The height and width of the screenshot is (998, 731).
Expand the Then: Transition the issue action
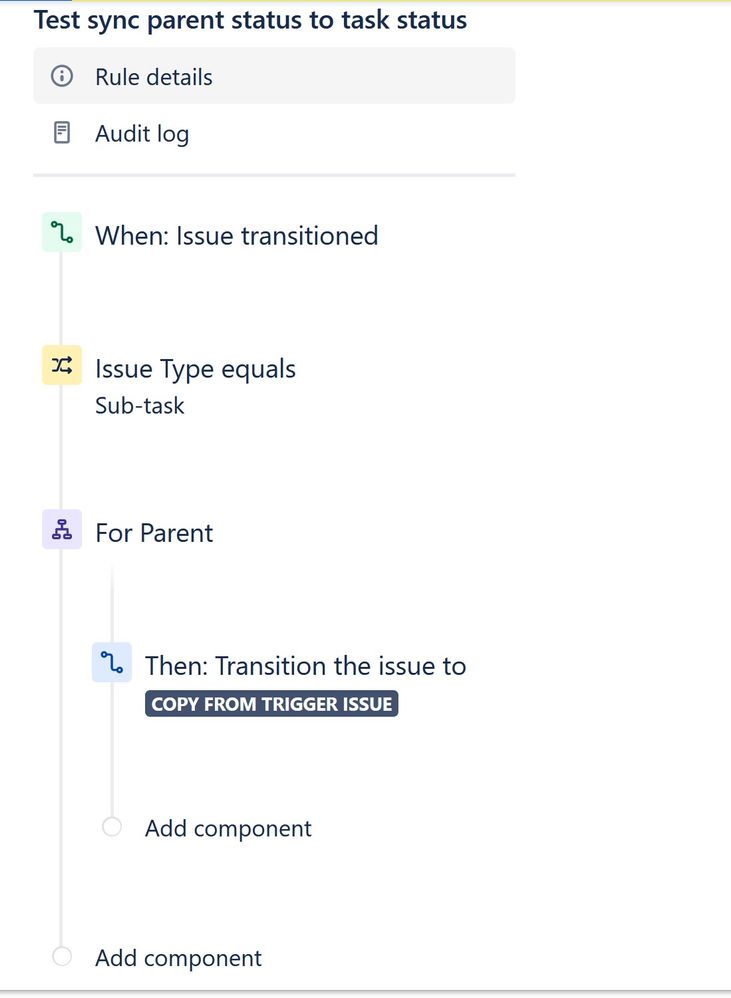click(x=306, y=666)
